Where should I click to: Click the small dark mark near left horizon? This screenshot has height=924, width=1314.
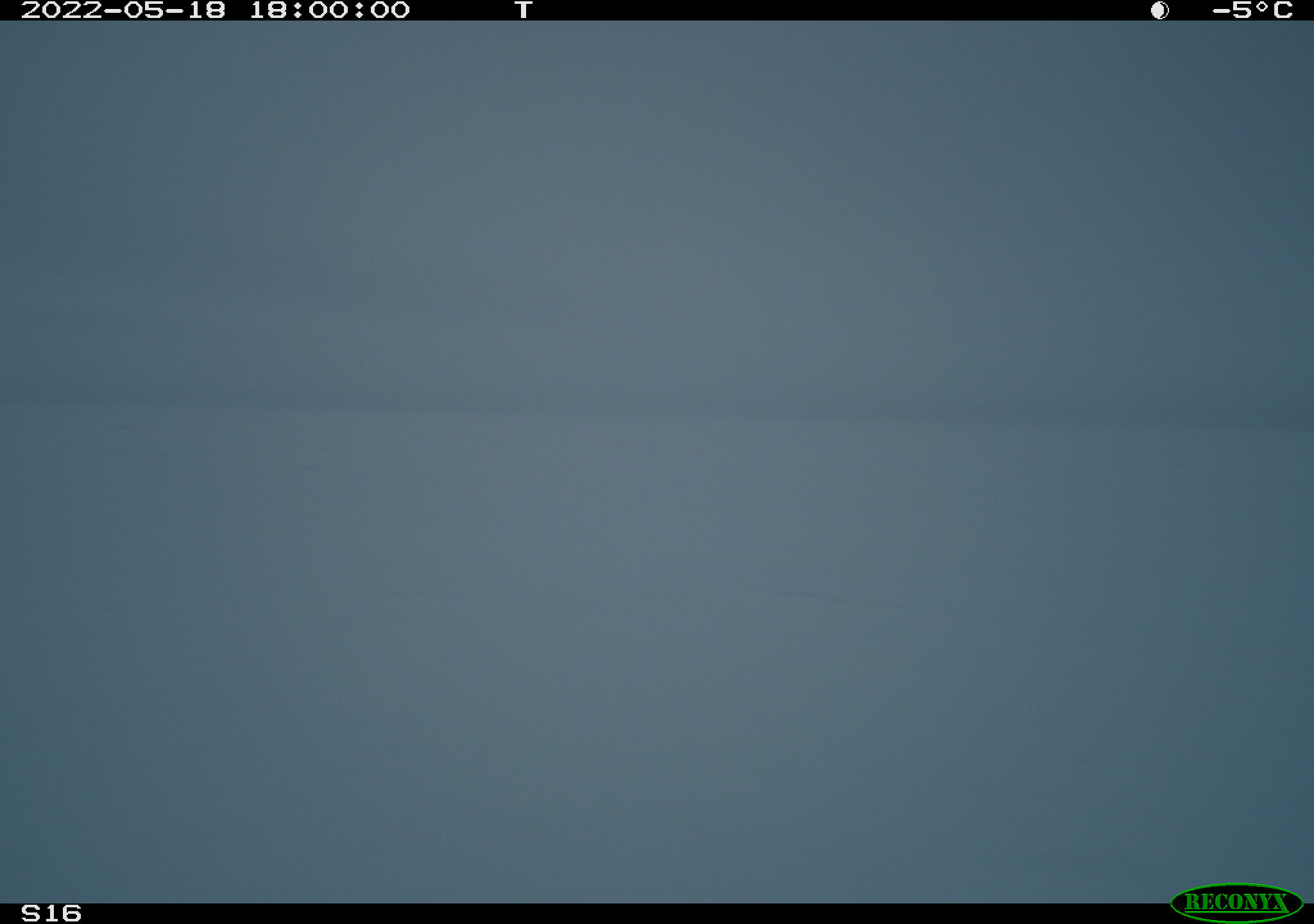tap(122, 427)
